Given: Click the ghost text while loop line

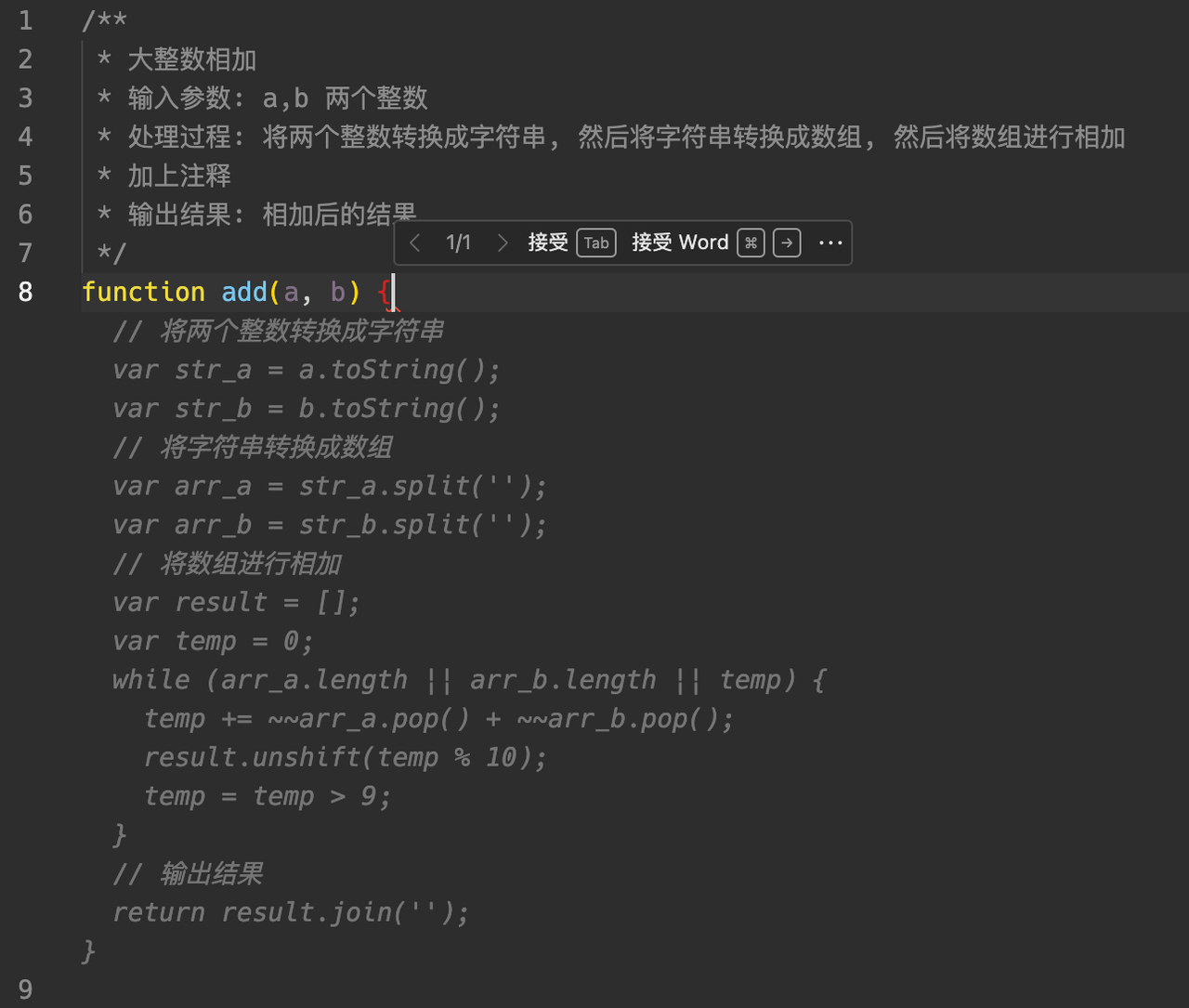Looking at the screenshot, I should pyautogui.click(x=469, y=680).
